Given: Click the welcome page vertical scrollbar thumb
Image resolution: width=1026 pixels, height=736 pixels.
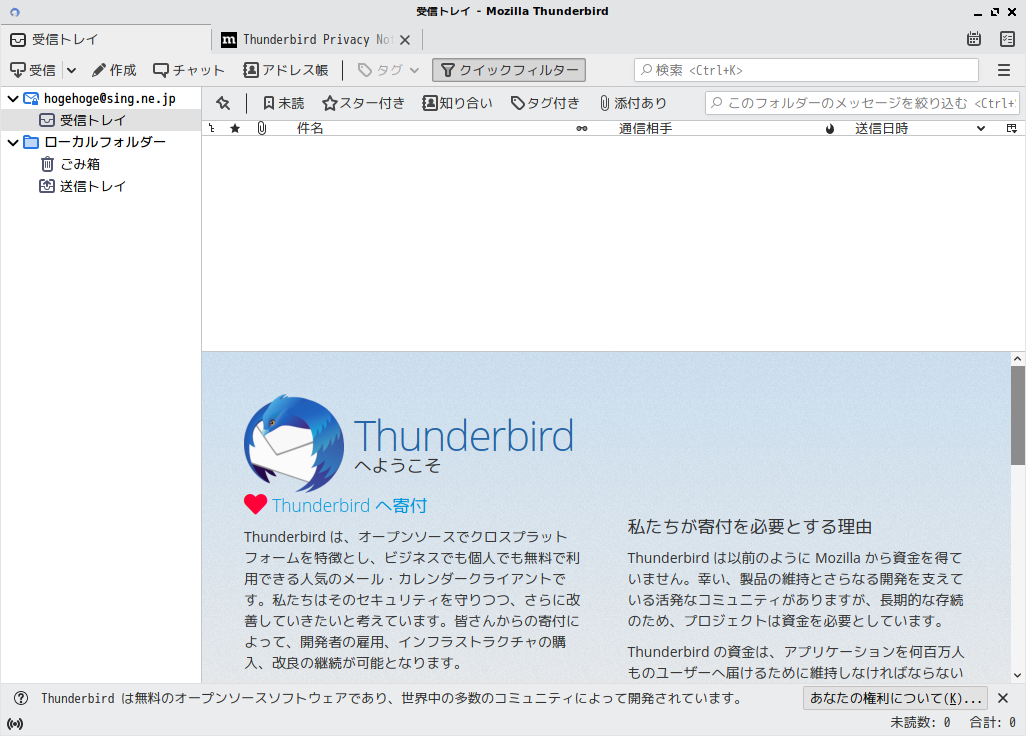Looking at the screenshot, I should tap(1017, 416).
